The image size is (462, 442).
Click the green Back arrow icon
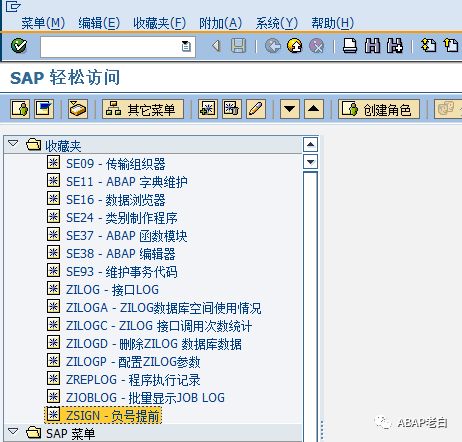tap(273, 46)
